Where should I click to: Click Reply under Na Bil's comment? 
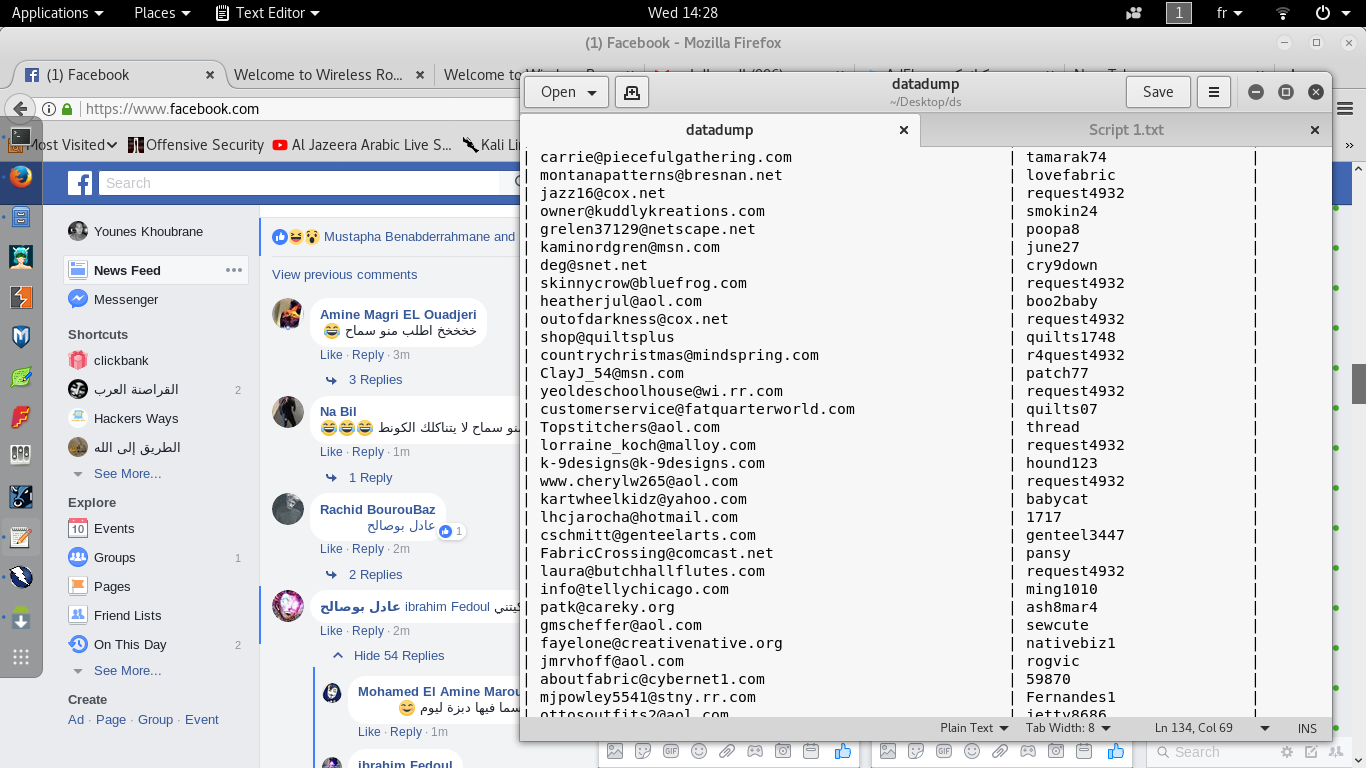tap(368, 452)
